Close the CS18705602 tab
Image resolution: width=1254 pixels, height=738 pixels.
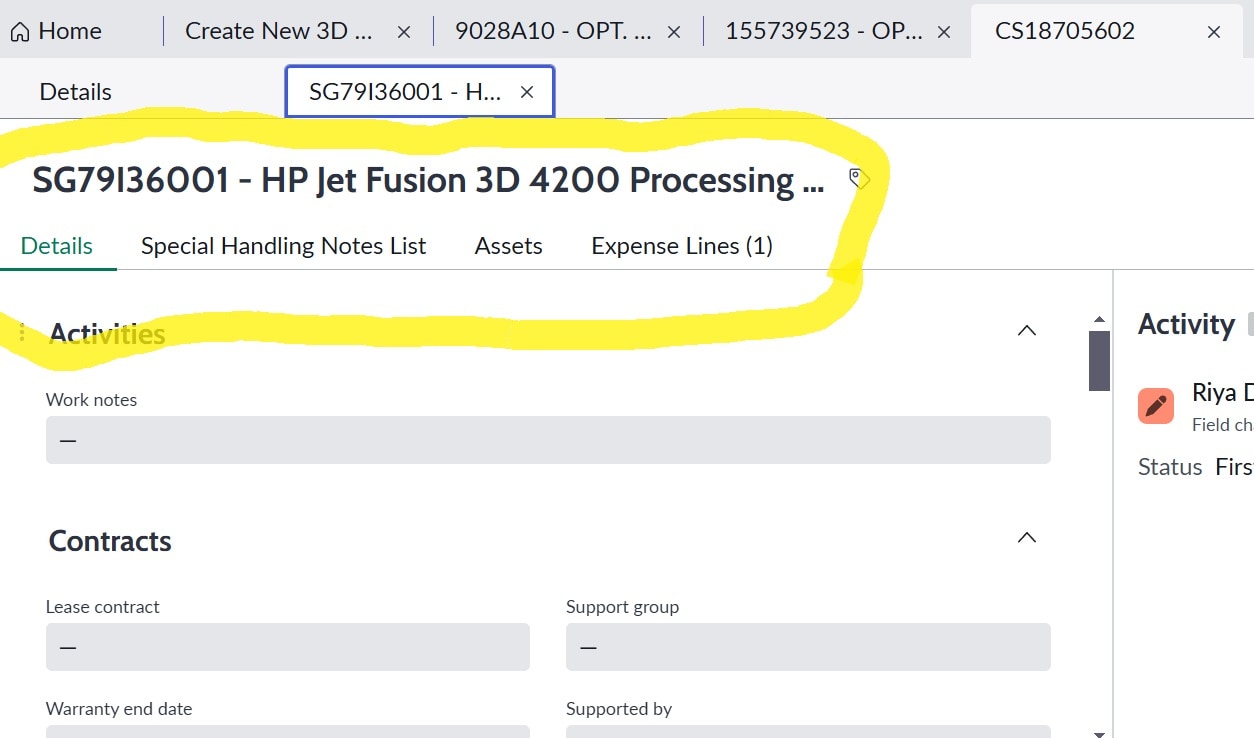1214,32
